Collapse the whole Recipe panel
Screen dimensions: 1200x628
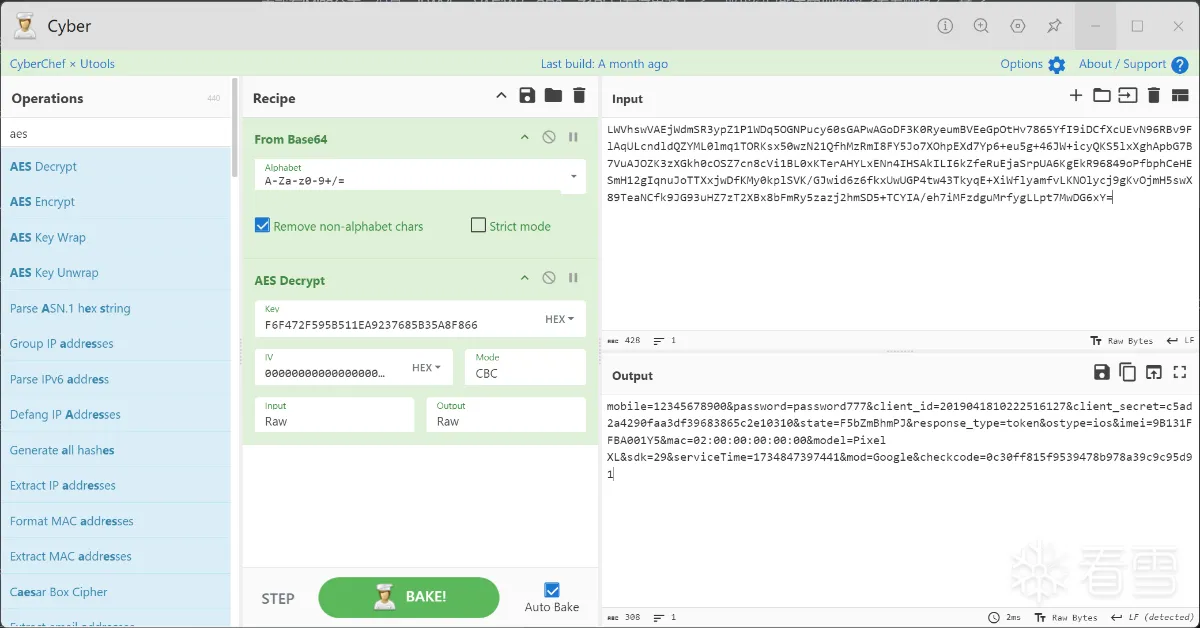click(501, 96)
